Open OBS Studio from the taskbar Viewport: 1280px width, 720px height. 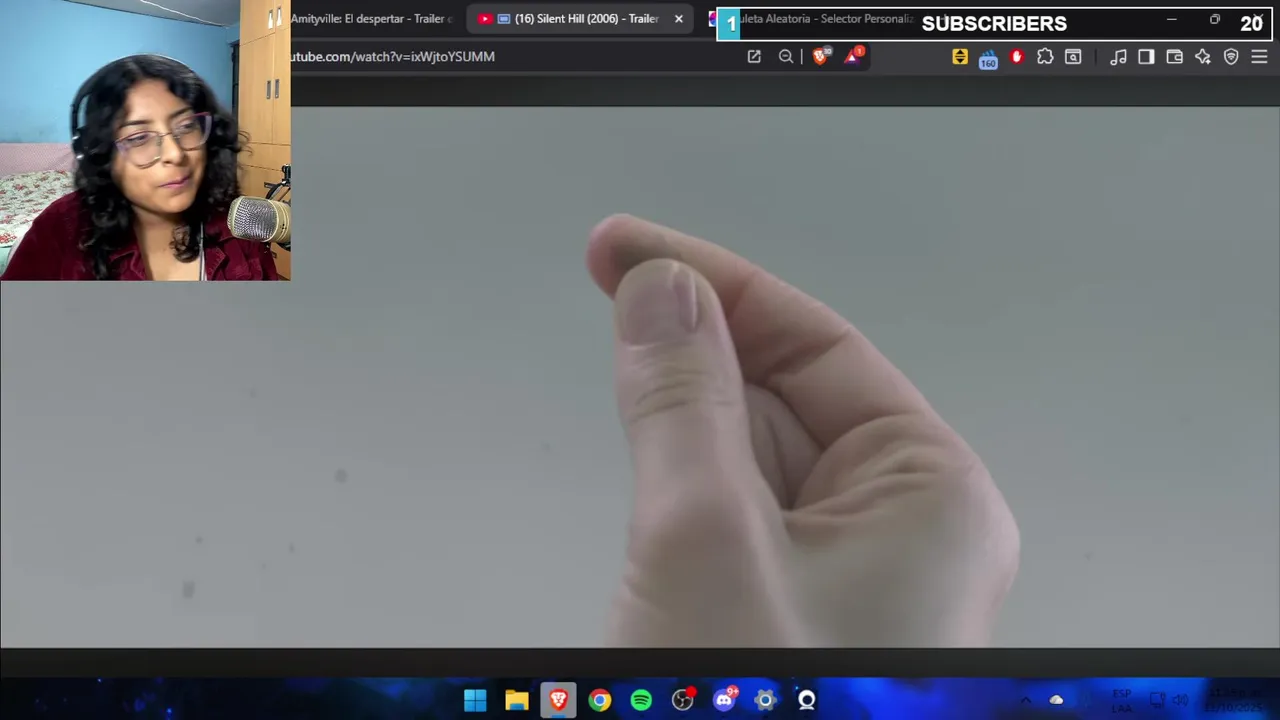(683, 700)
